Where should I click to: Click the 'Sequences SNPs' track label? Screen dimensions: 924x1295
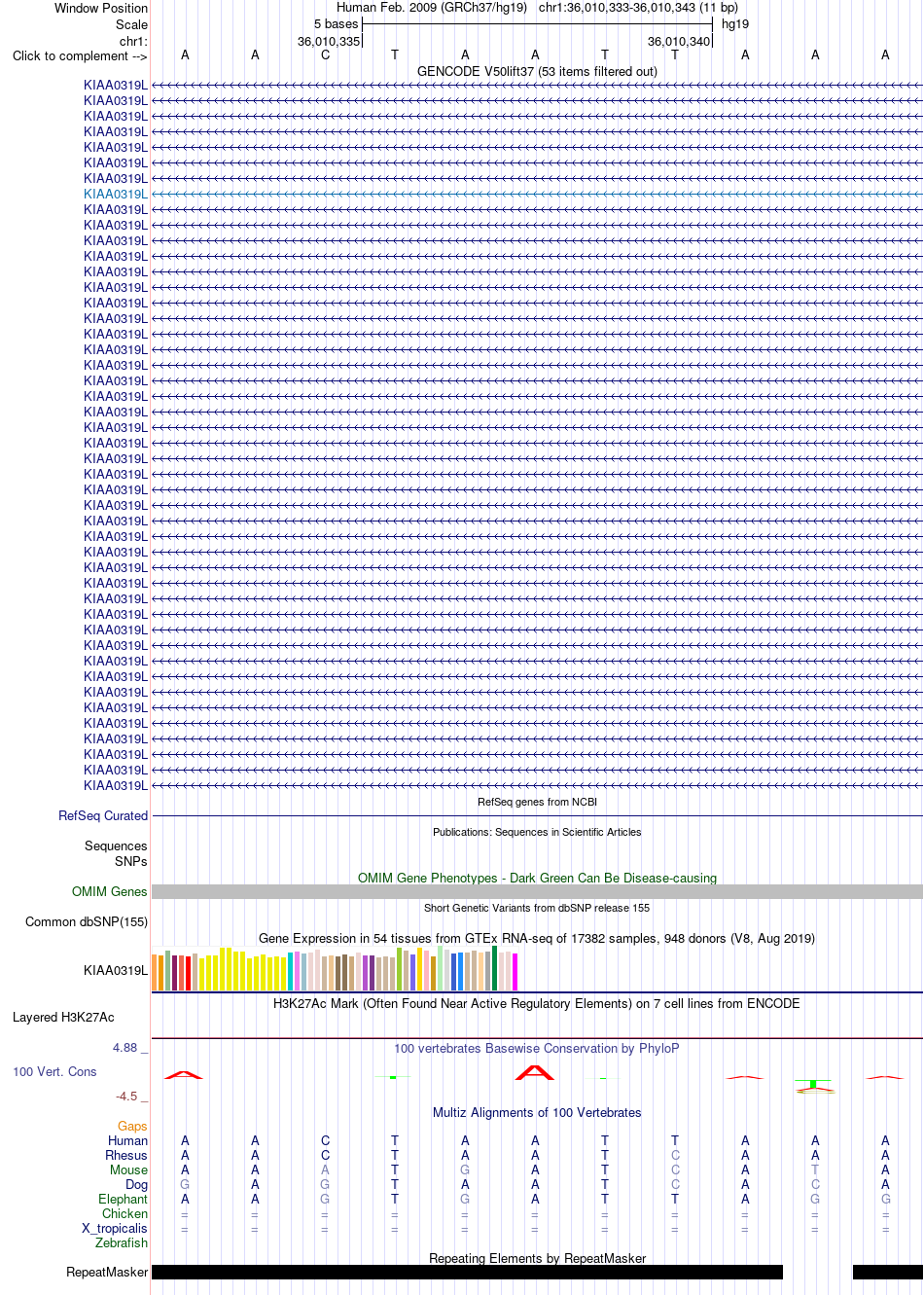coord(116,853)
